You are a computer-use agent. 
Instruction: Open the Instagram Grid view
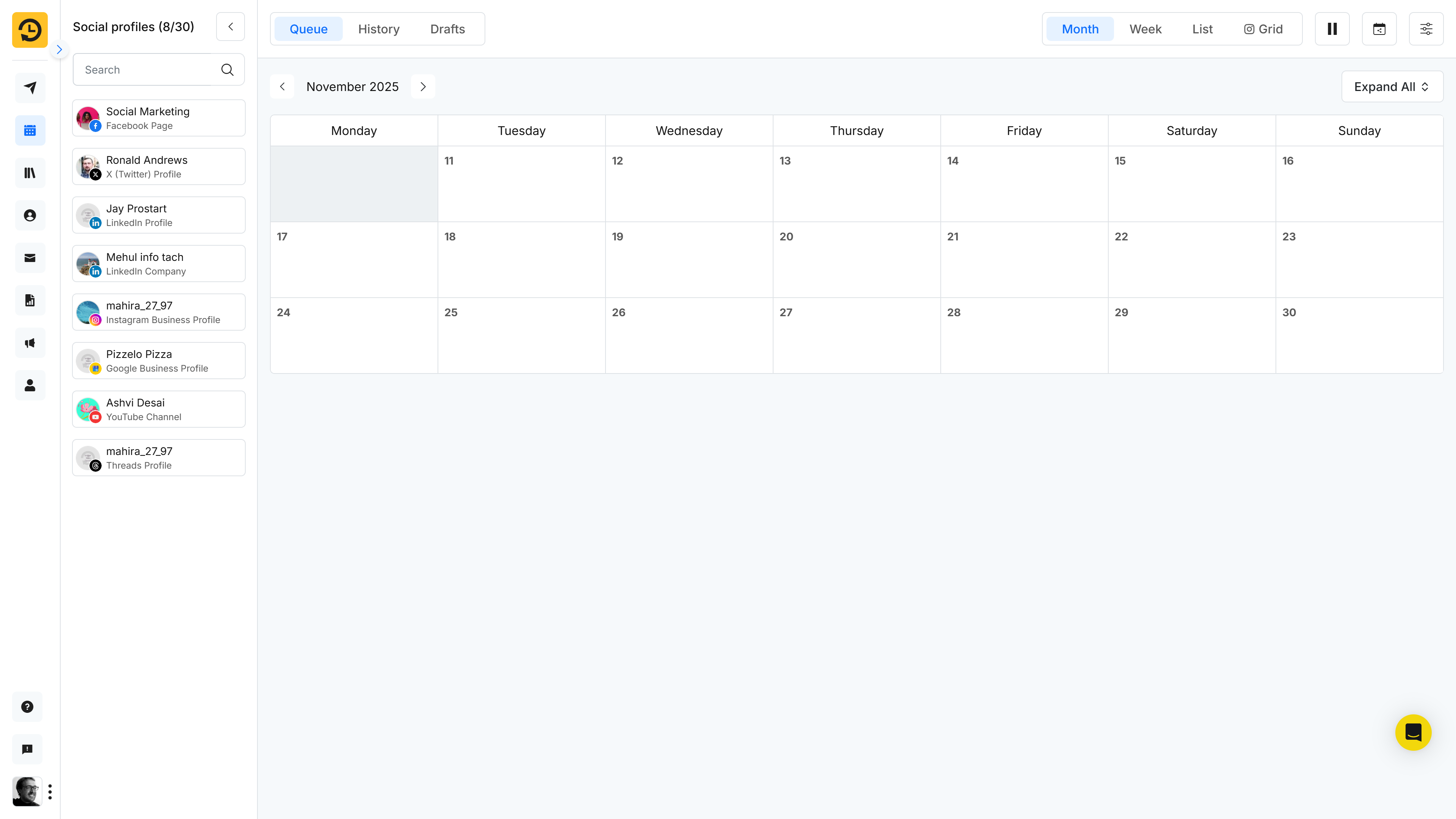[1263, 29]
